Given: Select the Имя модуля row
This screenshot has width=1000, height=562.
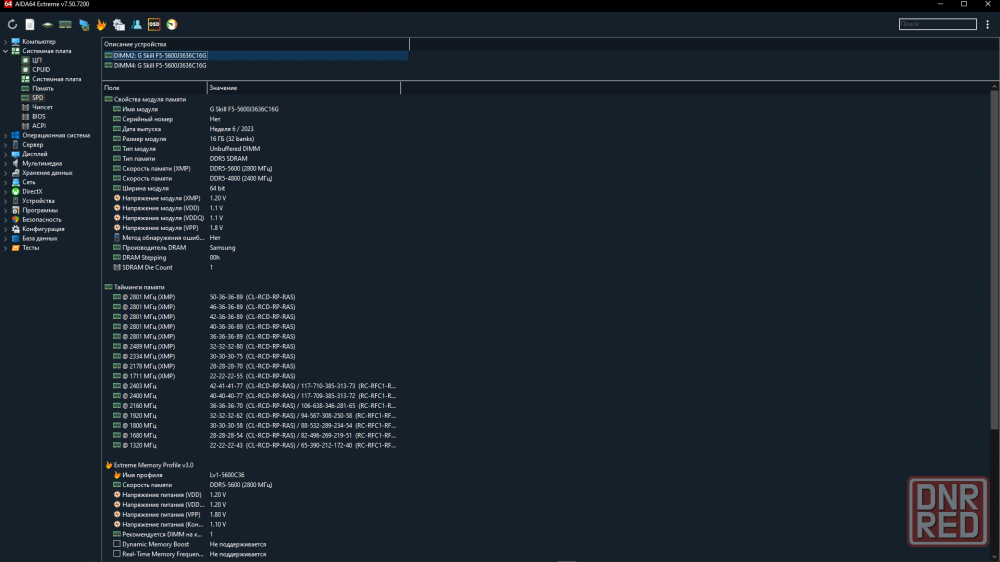Looking at the screenshot, I should click(251, 109).
